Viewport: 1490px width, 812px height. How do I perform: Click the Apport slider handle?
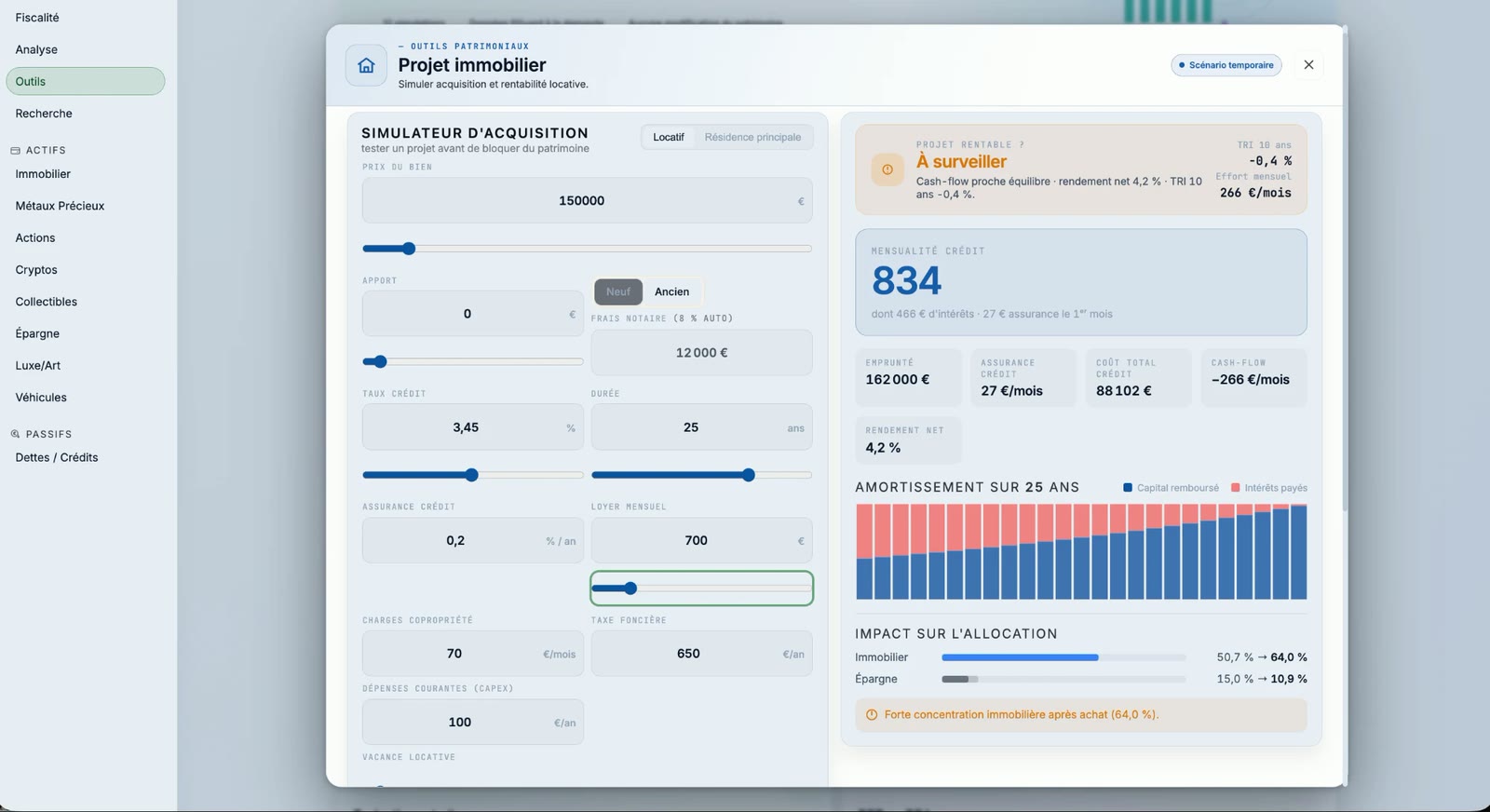380,361
